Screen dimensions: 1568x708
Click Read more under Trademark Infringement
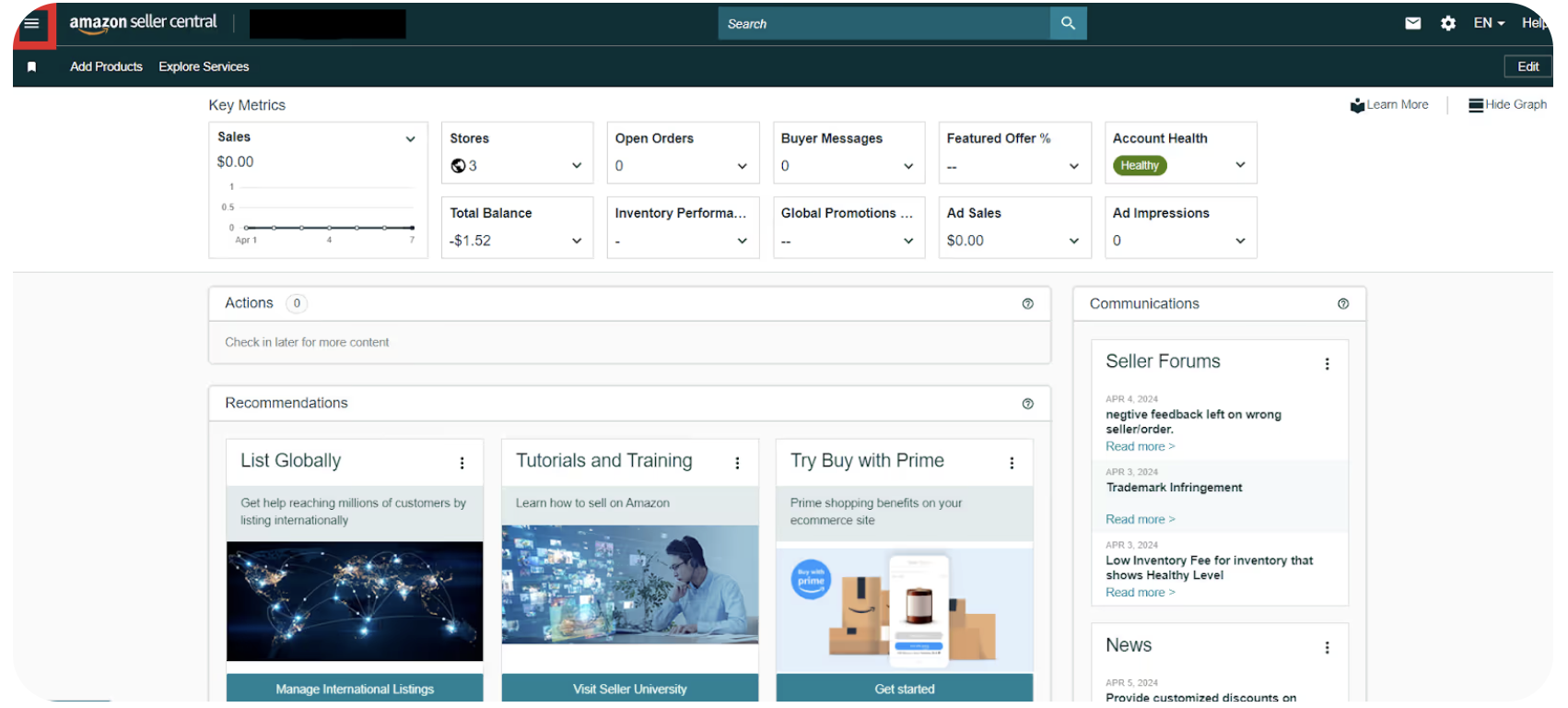point(1140,519)
